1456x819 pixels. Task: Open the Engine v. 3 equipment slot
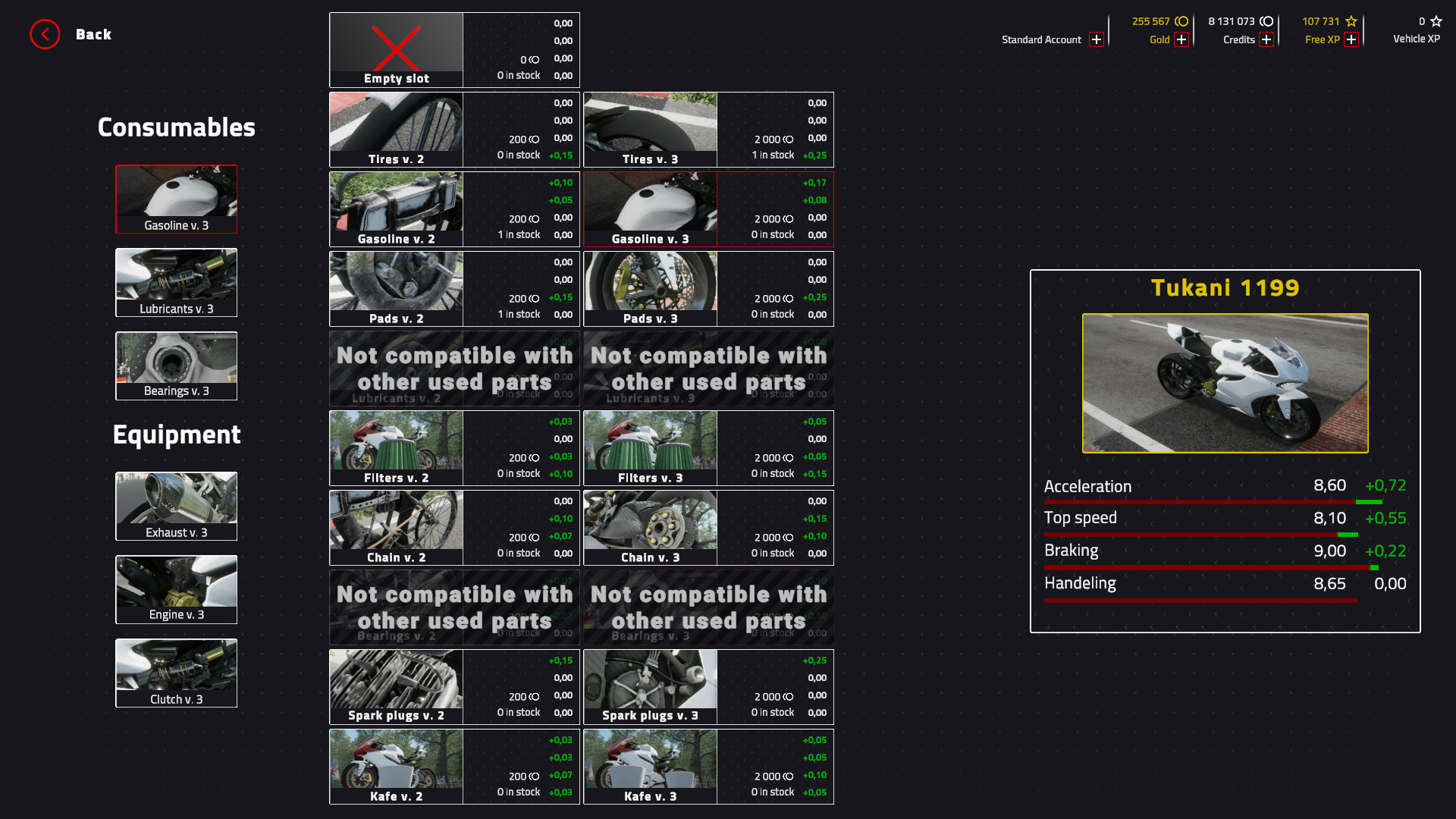176,589
